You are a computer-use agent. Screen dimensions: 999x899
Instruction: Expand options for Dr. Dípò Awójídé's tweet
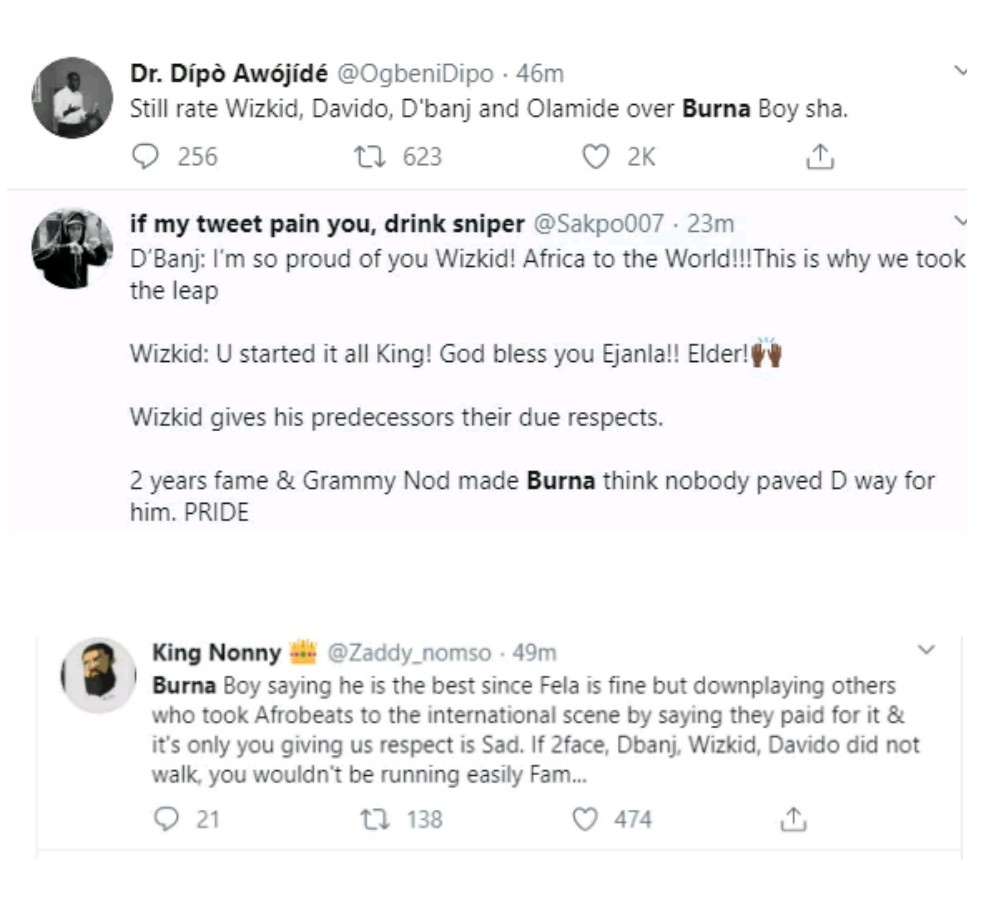pyautogui.click(x=962, y=72)
